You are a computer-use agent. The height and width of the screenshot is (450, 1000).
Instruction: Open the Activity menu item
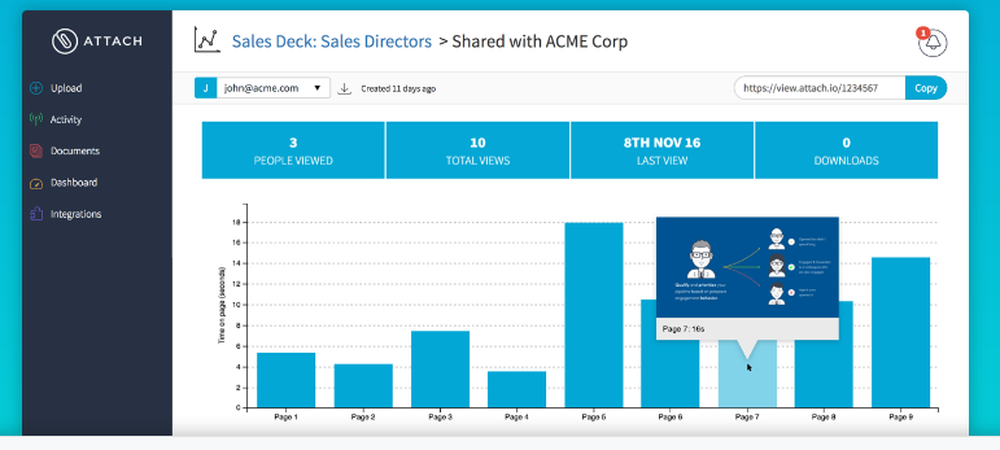pos(66,120)
